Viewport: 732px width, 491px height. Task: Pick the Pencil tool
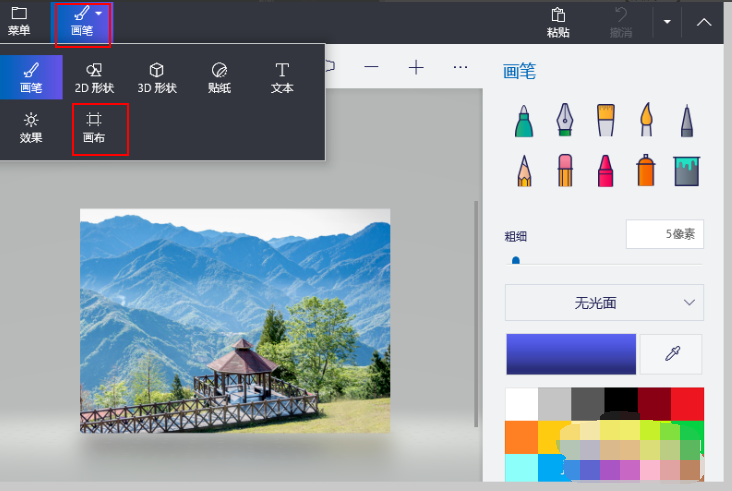tap(521, 170)
